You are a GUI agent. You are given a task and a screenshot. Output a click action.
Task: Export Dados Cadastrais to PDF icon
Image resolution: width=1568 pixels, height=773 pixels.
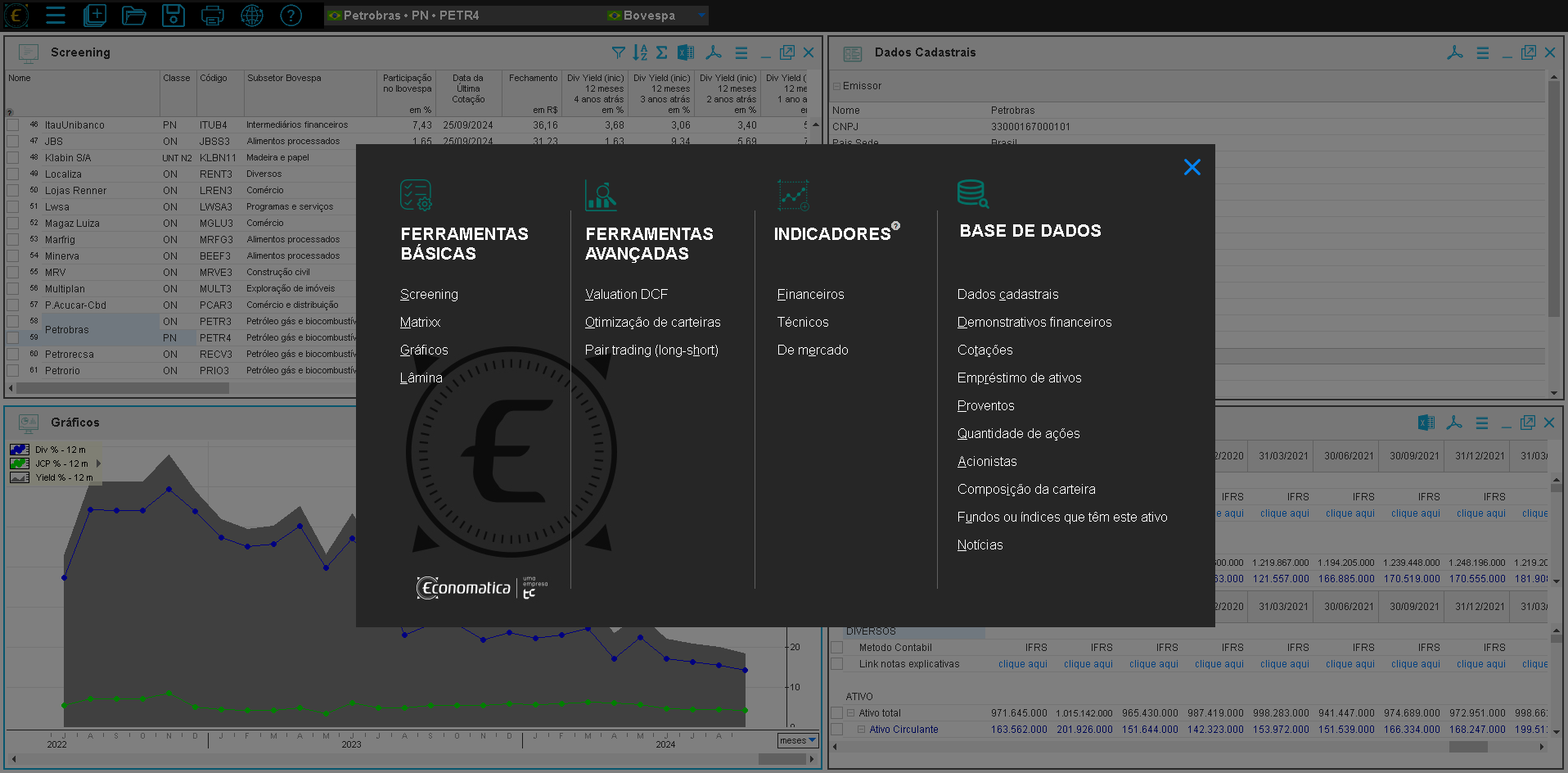click(x=1455, y=52)
